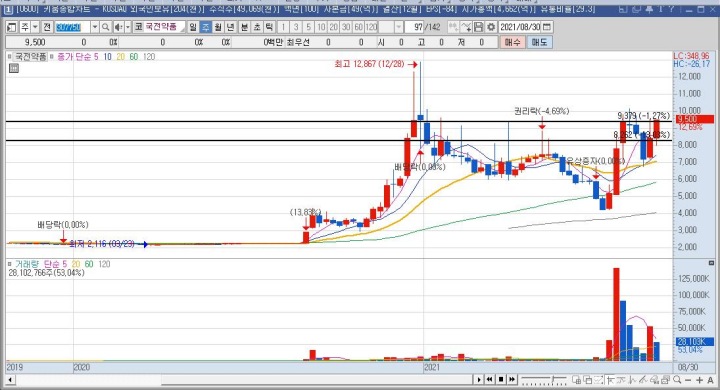Select the 1 interval tab
720x390 pixels.
coord(283,27)
